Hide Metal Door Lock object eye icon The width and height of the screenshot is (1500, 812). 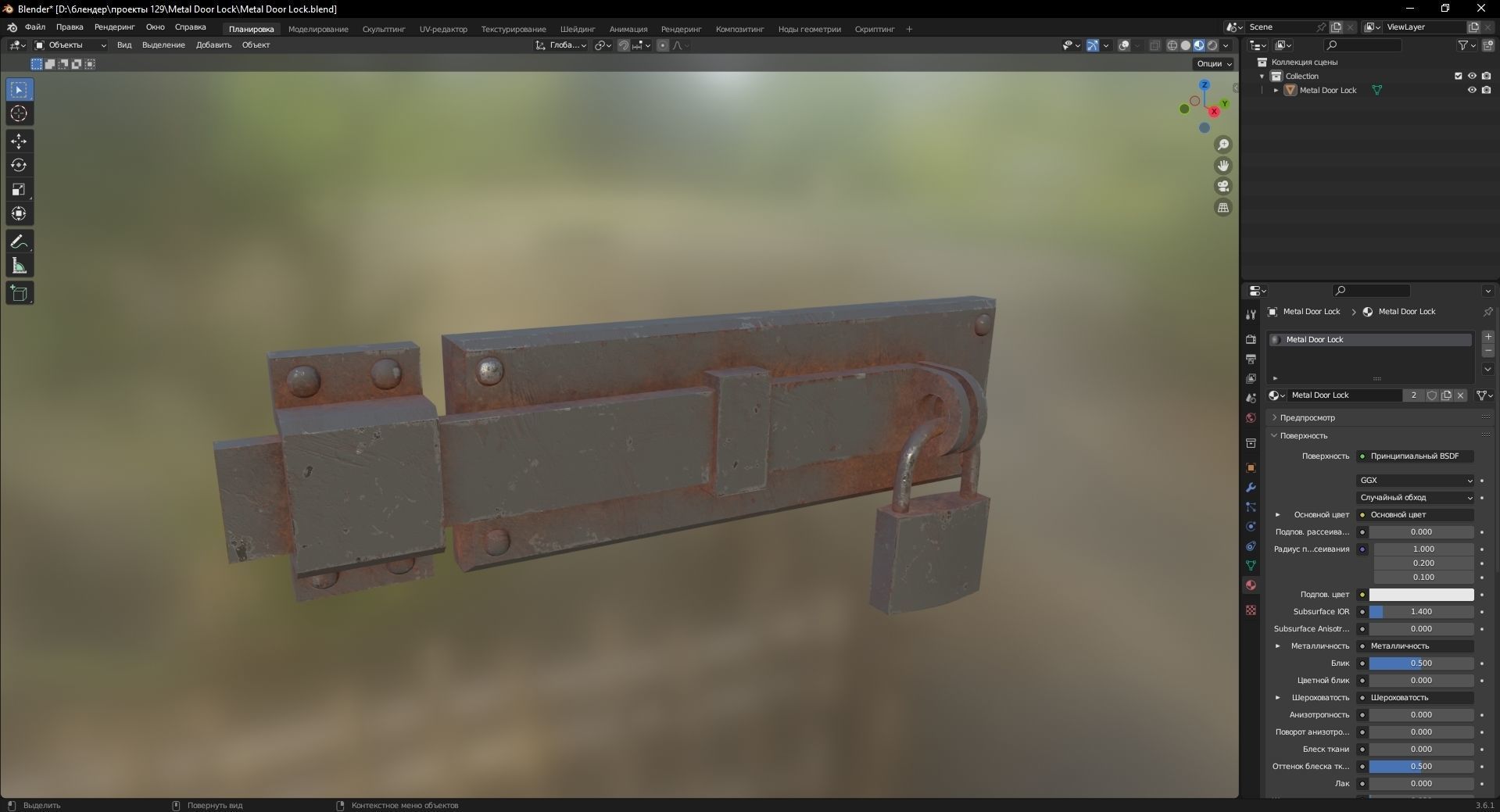click(1472, 90)
